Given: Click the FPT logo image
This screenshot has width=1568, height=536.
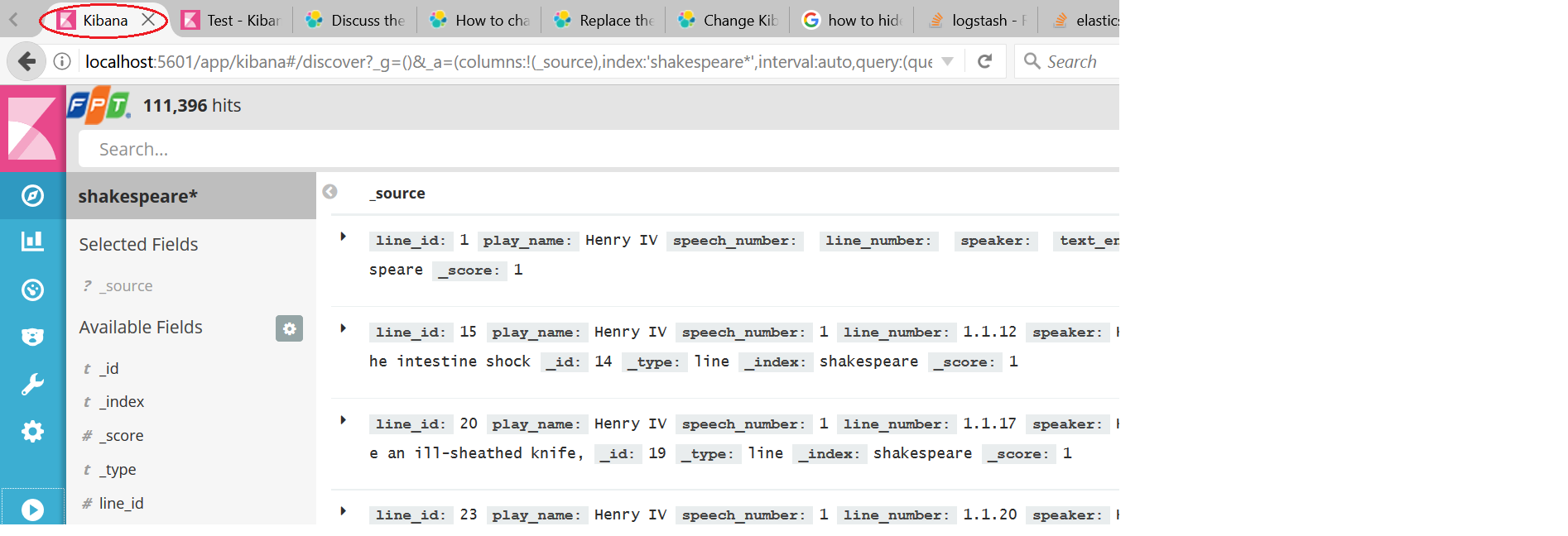Looking at the screenshot, I should point(99,105).
